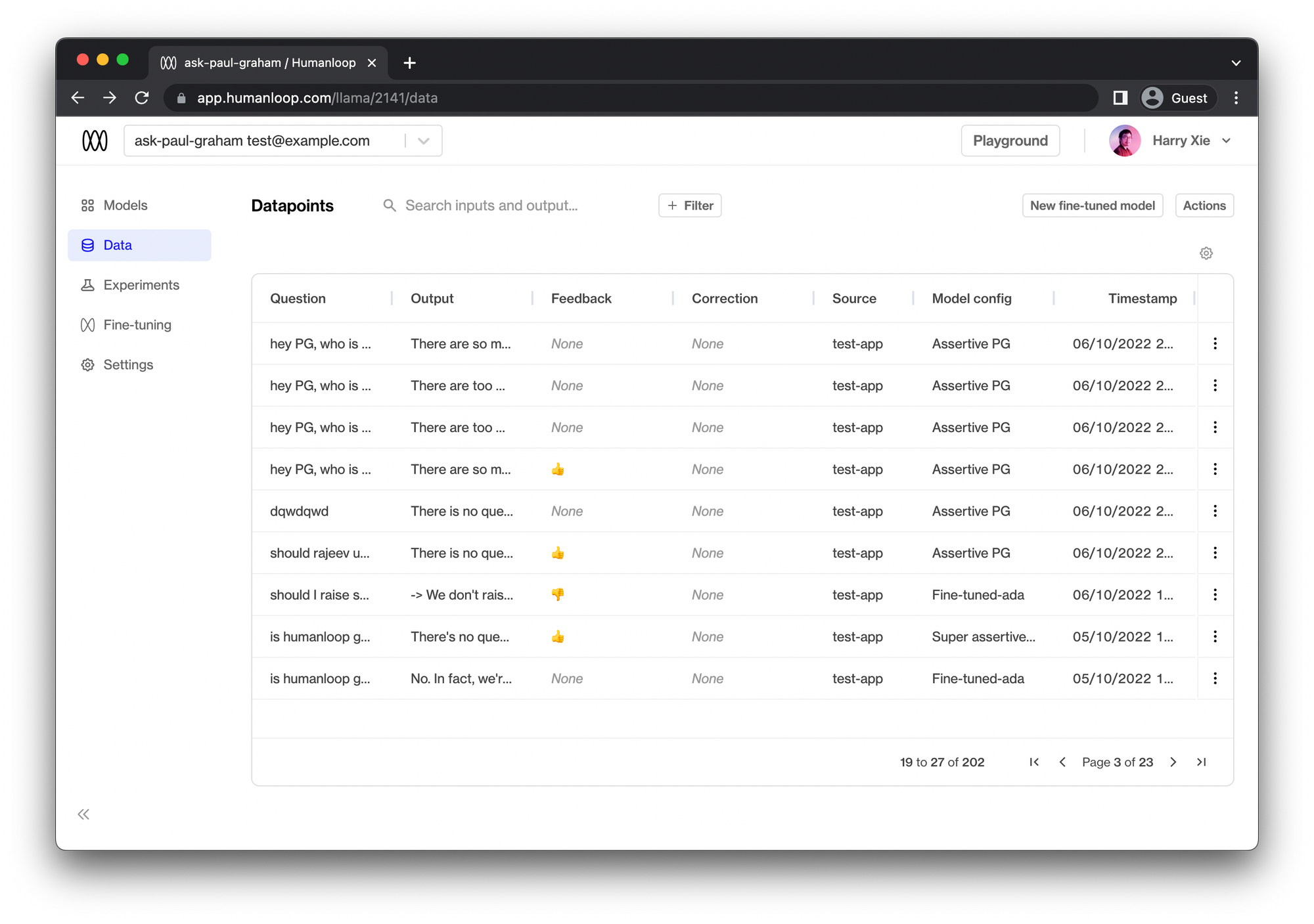Select Data in the sidebar
This screenshot has height=924, width=1314.
point(139,245)
